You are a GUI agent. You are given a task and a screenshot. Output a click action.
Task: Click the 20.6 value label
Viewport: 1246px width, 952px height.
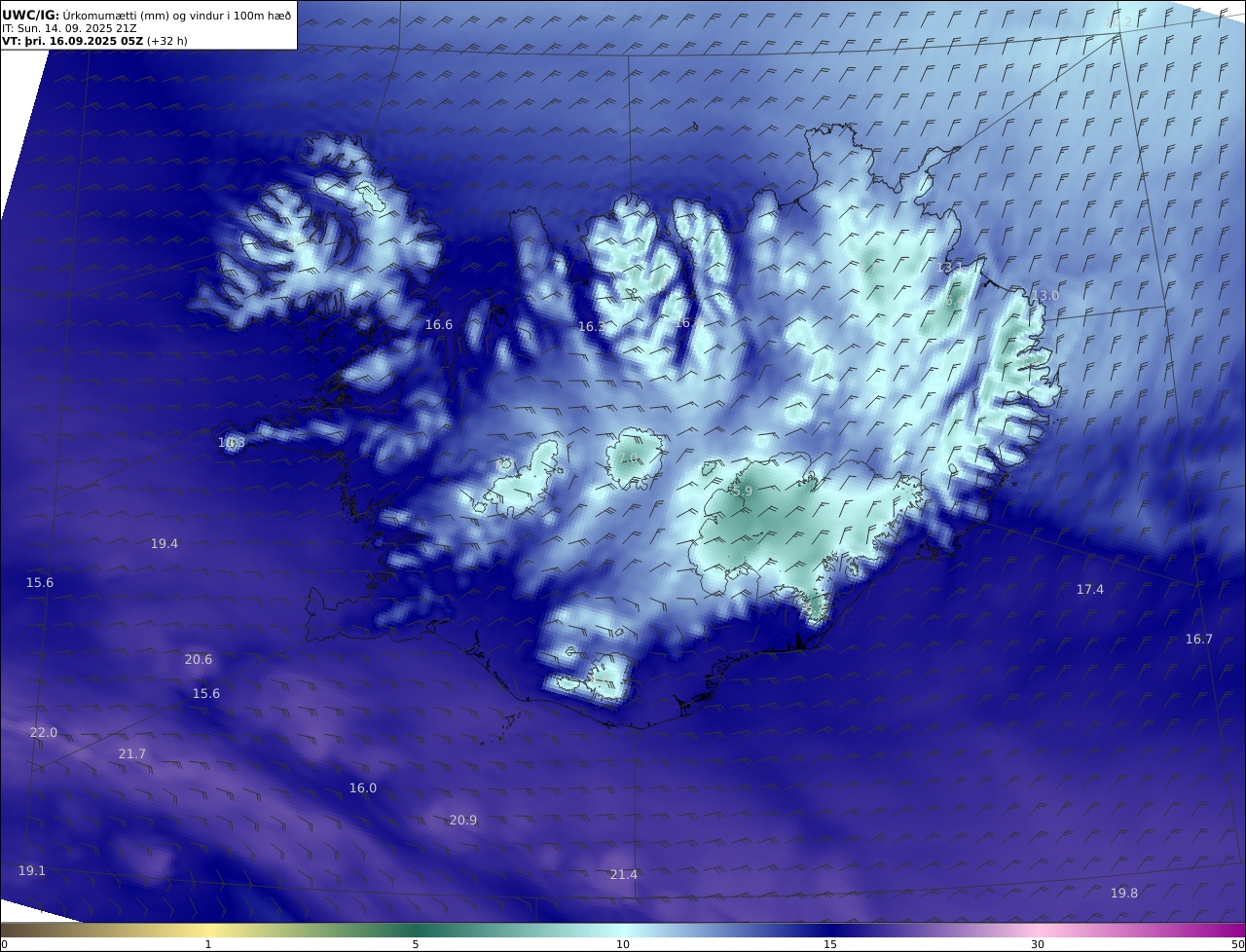(199, 660)
